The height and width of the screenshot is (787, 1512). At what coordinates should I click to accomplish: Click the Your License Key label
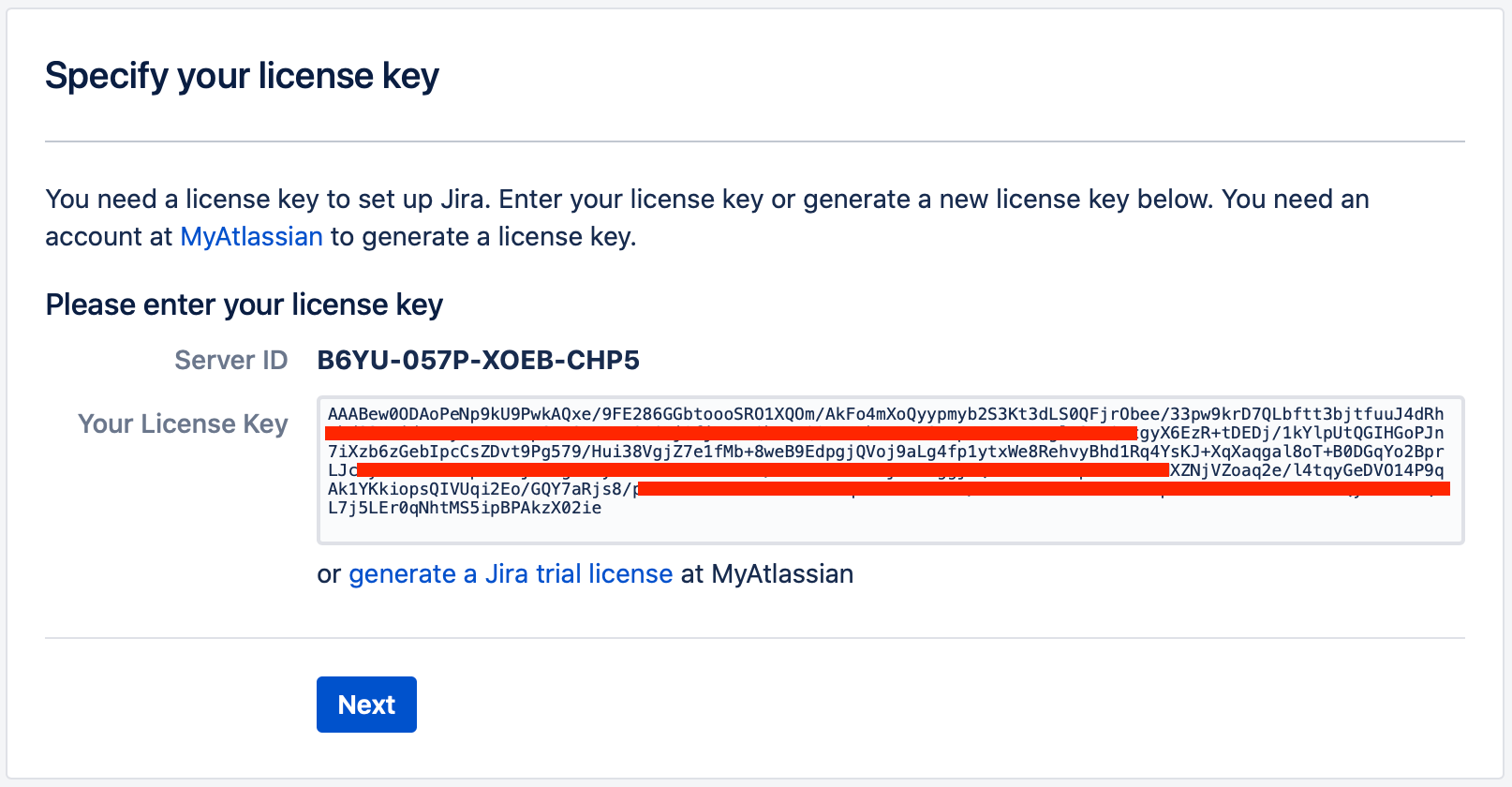[183, 424]
